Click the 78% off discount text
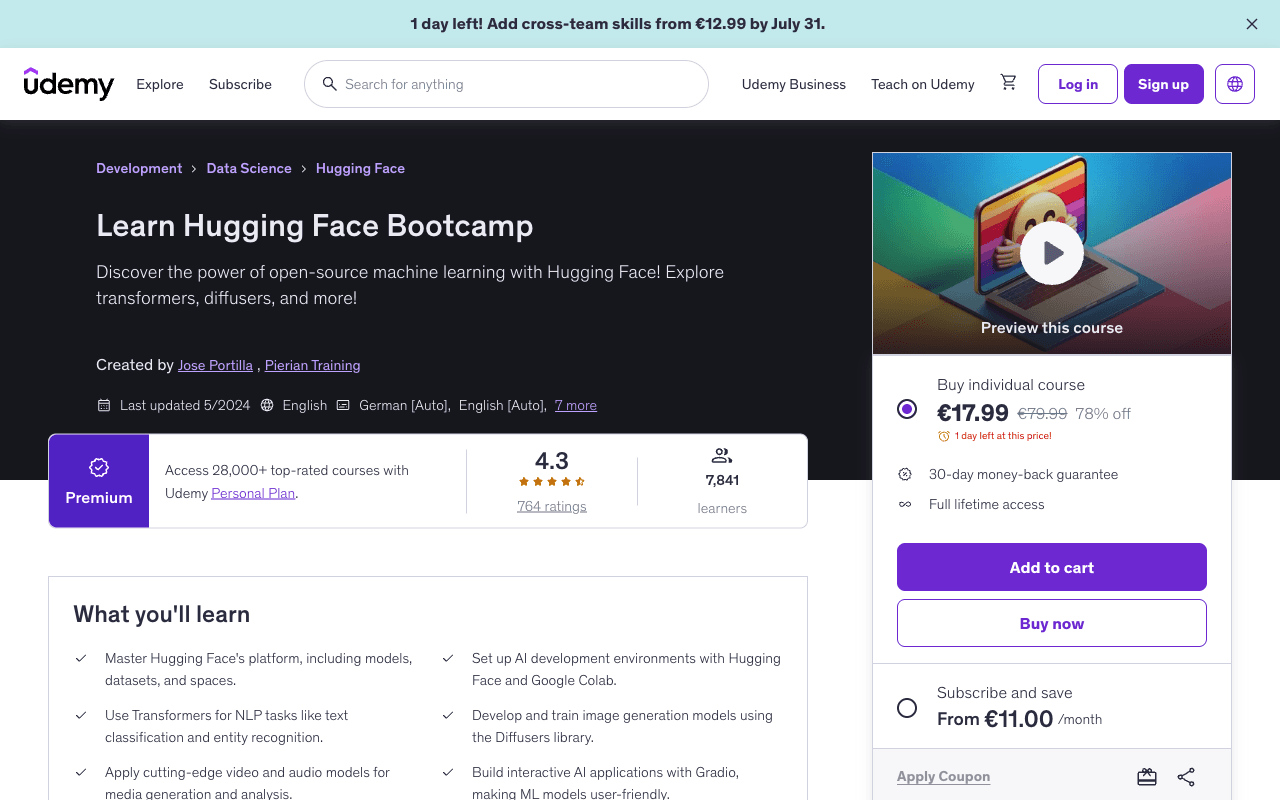 (1103, 413)
